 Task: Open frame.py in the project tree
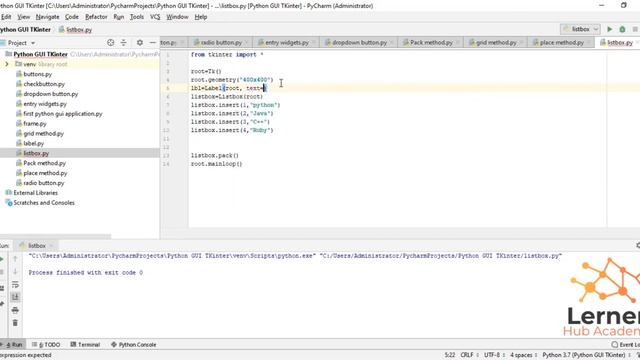(35, 124)
